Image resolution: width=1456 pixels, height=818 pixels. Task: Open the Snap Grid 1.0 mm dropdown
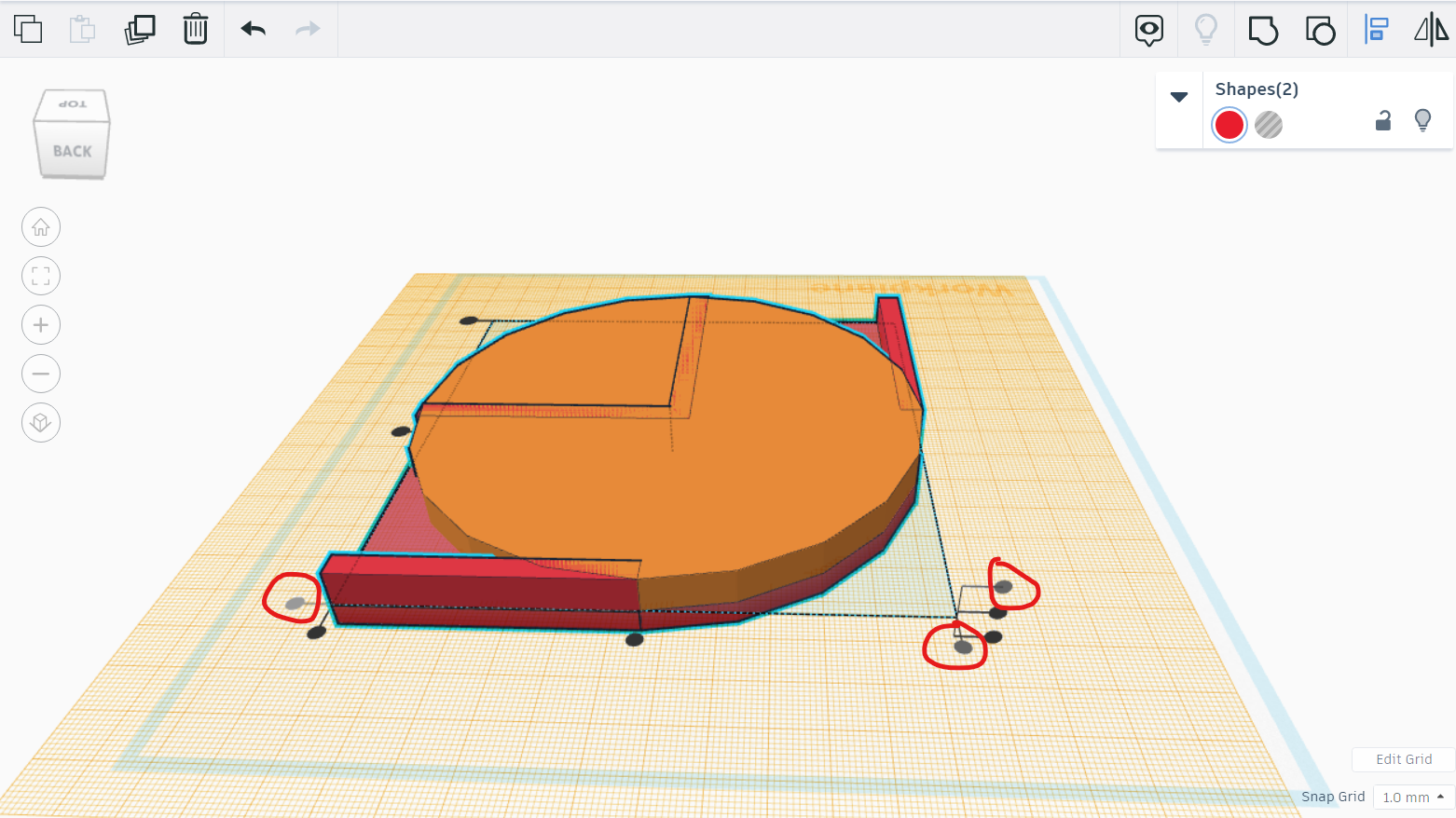(1413, 798)
